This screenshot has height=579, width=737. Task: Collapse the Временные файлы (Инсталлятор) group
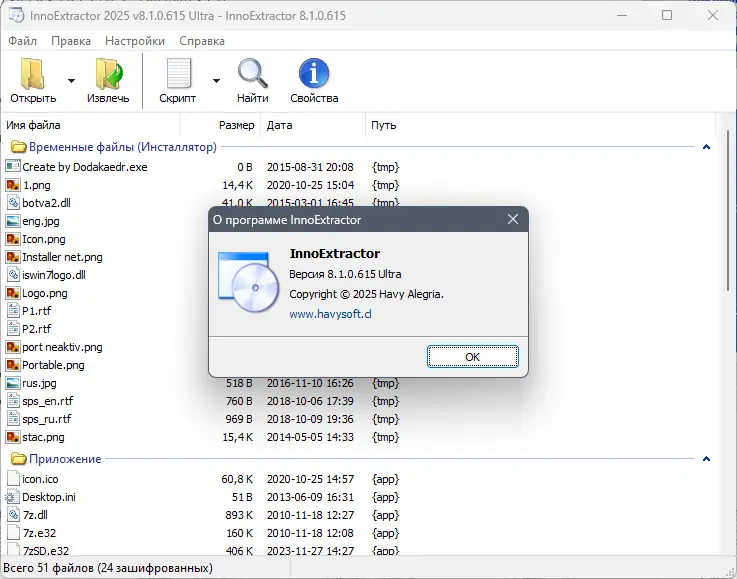pos(706,147)
